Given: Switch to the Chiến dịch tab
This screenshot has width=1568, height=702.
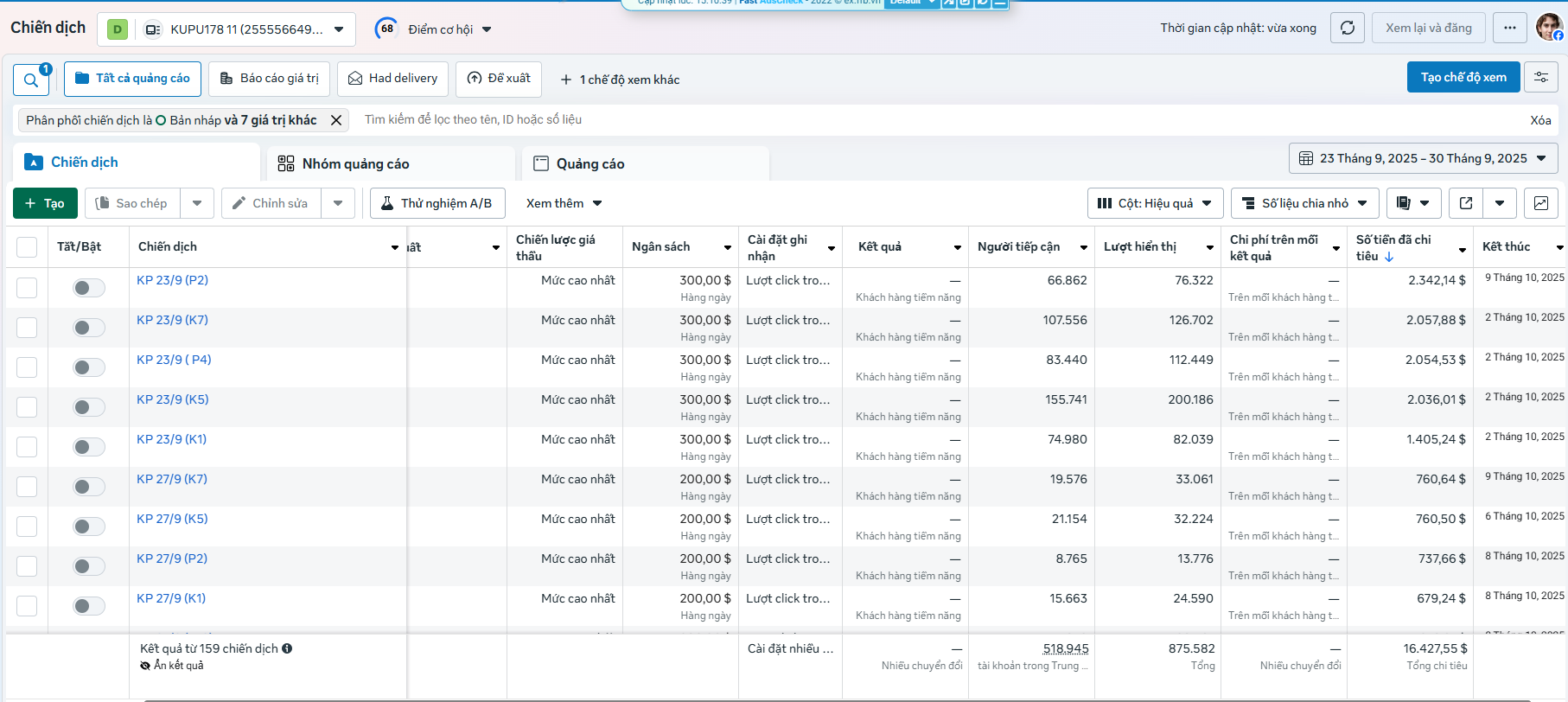Looking at the screenshot, I should click(137, 163).
